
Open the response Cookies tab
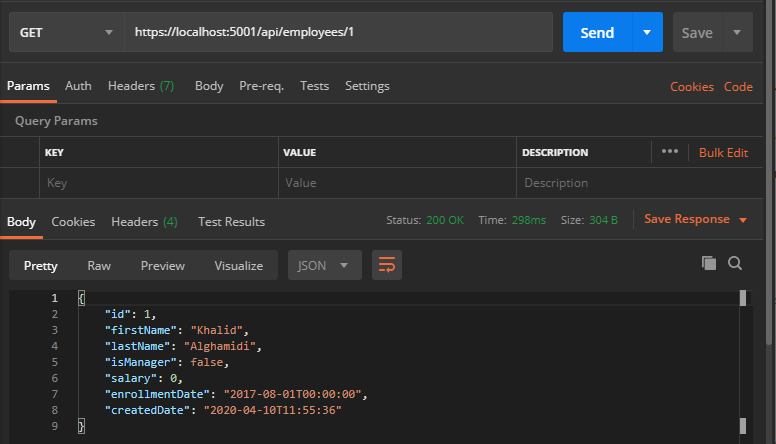click(73, 222)
